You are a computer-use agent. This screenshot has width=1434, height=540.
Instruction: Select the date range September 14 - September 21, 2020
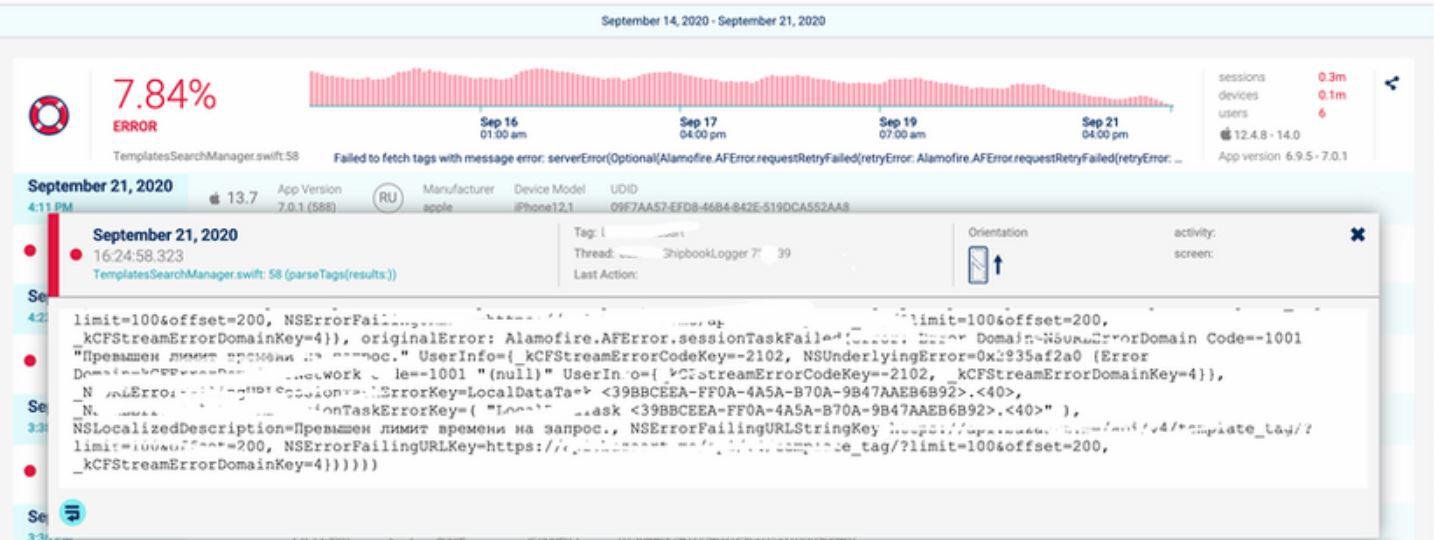pos(714,21)
